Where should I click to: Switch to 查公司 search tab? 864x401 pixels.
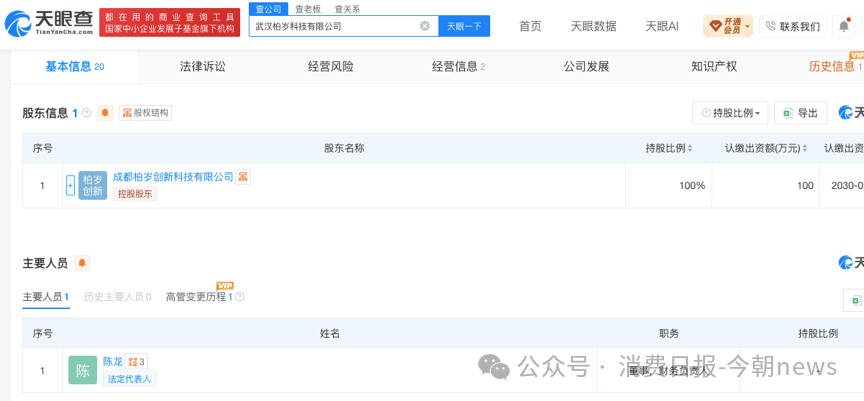[x=268, y=9]
